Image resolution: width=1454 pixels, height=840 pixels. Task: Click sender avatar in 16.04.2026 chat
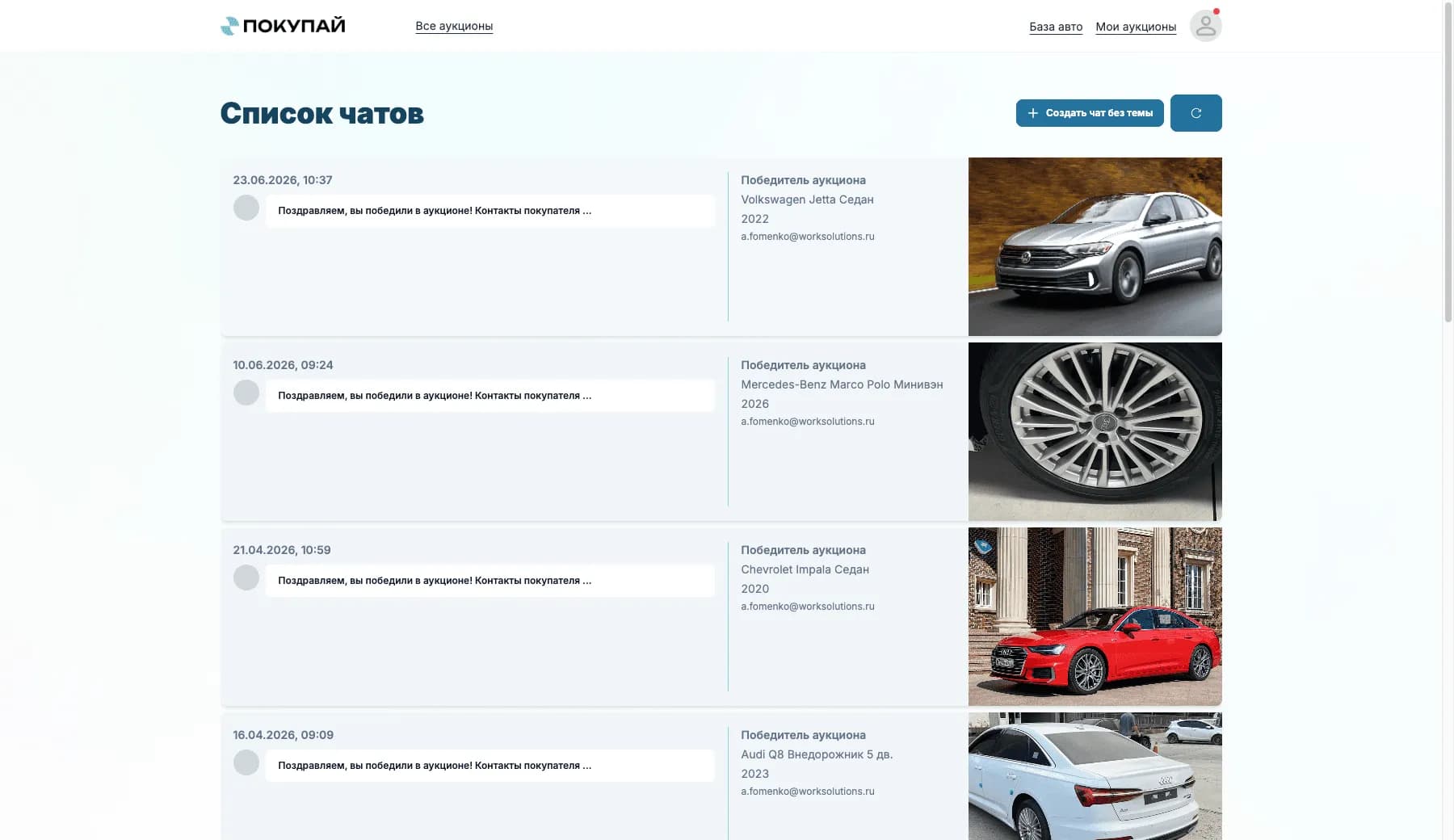[x=246, y=762]
